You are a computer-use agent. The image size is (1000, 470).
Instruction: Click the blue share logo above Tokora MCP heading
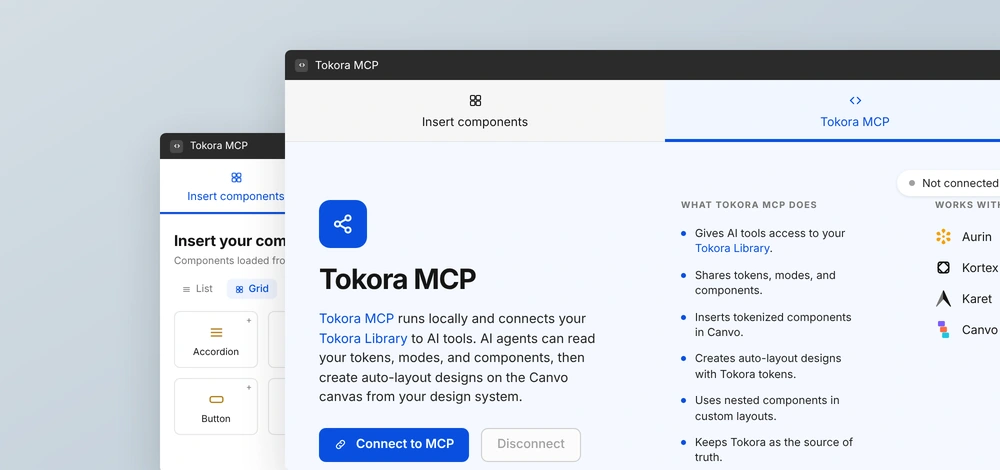click(343, 224)
